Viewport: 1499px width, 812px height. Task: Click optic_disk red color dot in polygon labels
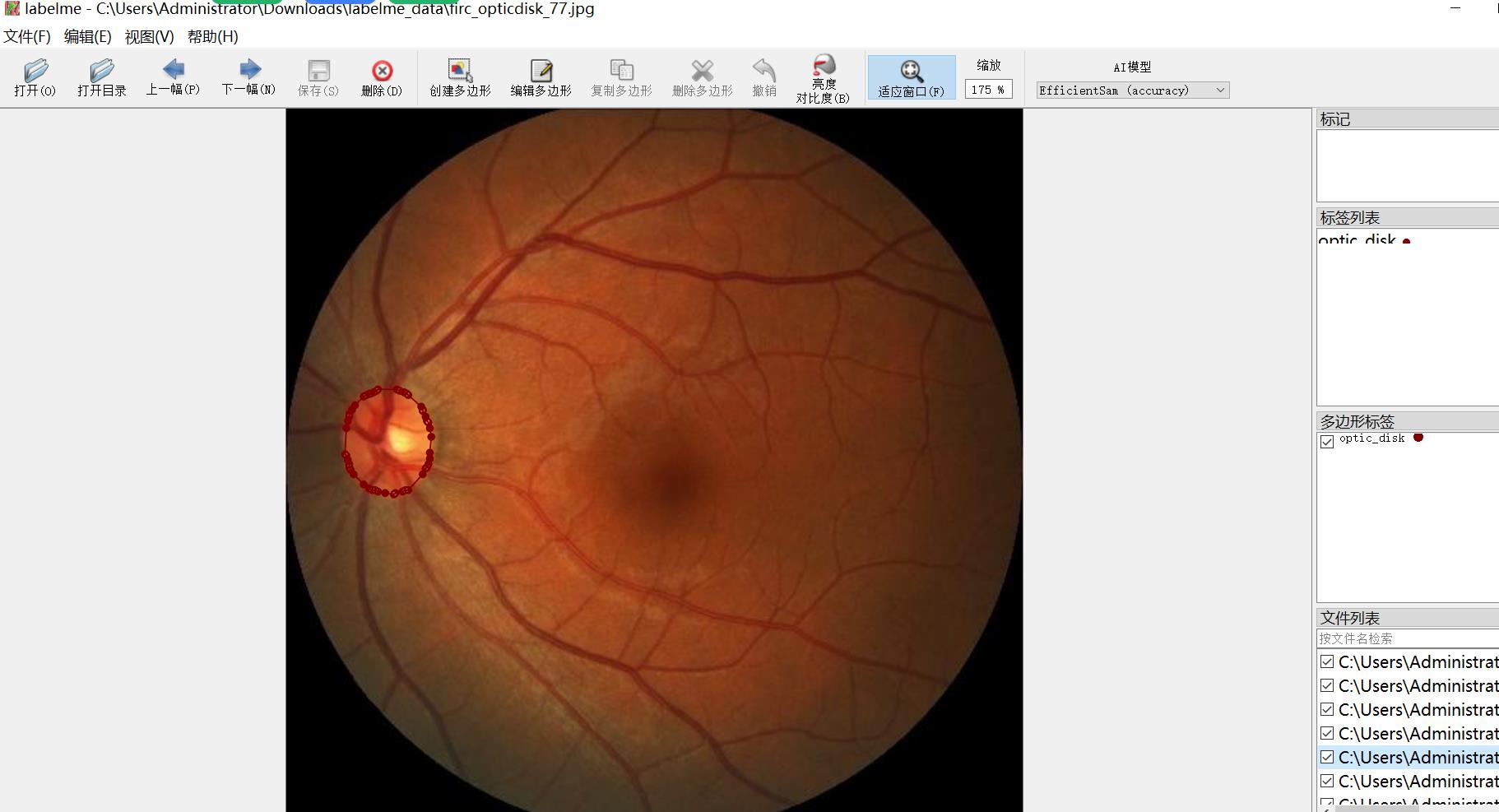(1418, 438)
